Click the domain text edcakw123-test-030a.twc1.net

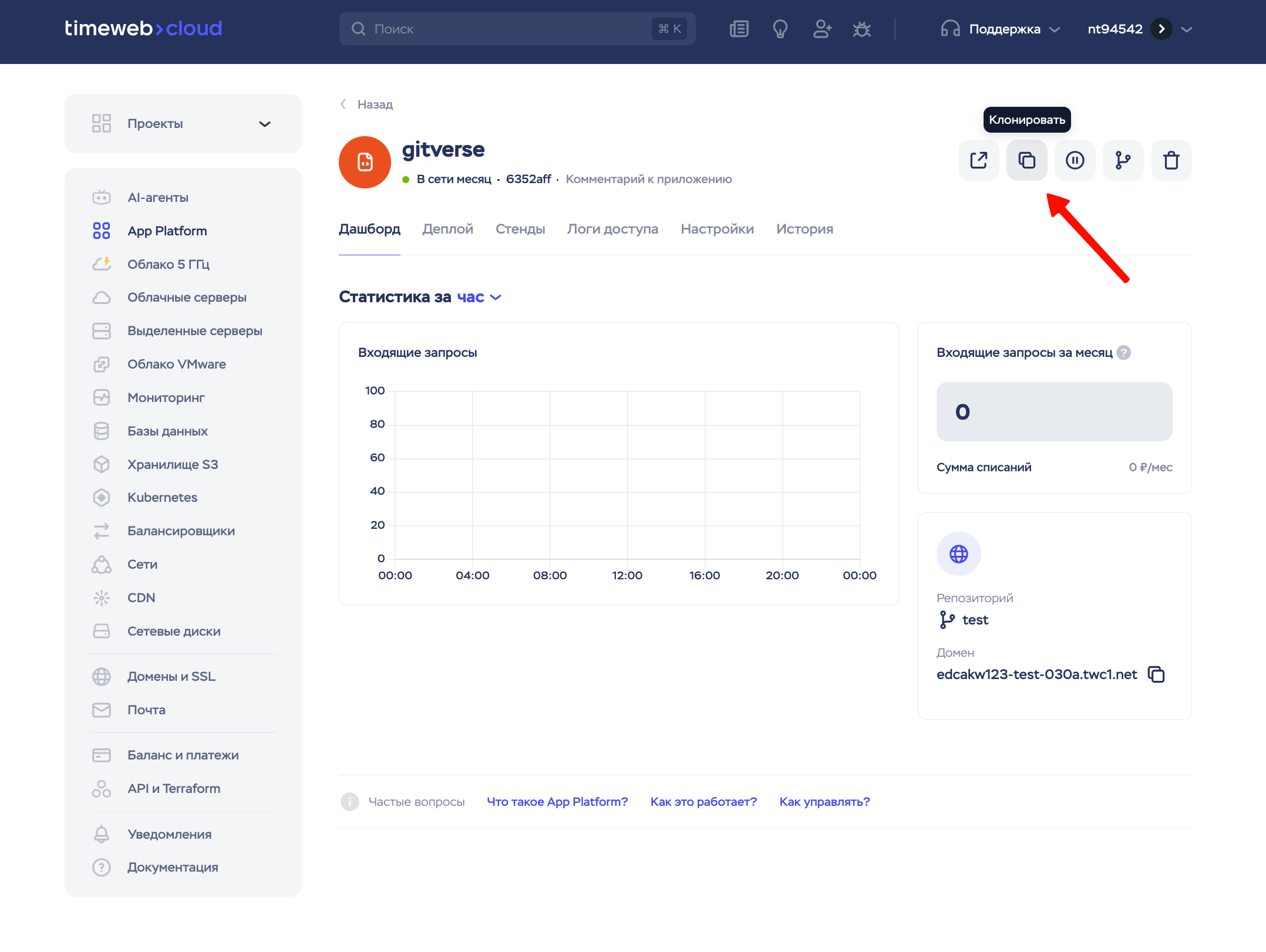tap(1036, 674)
